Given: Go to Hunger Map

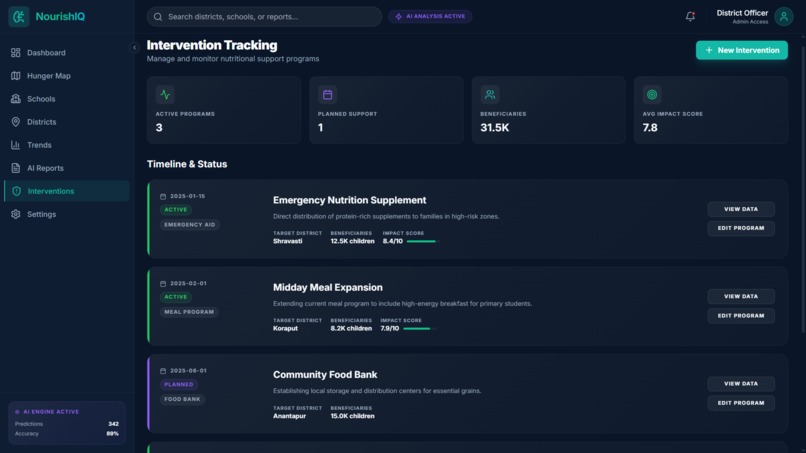Looking at the screenshot, I should pos(67,76).
